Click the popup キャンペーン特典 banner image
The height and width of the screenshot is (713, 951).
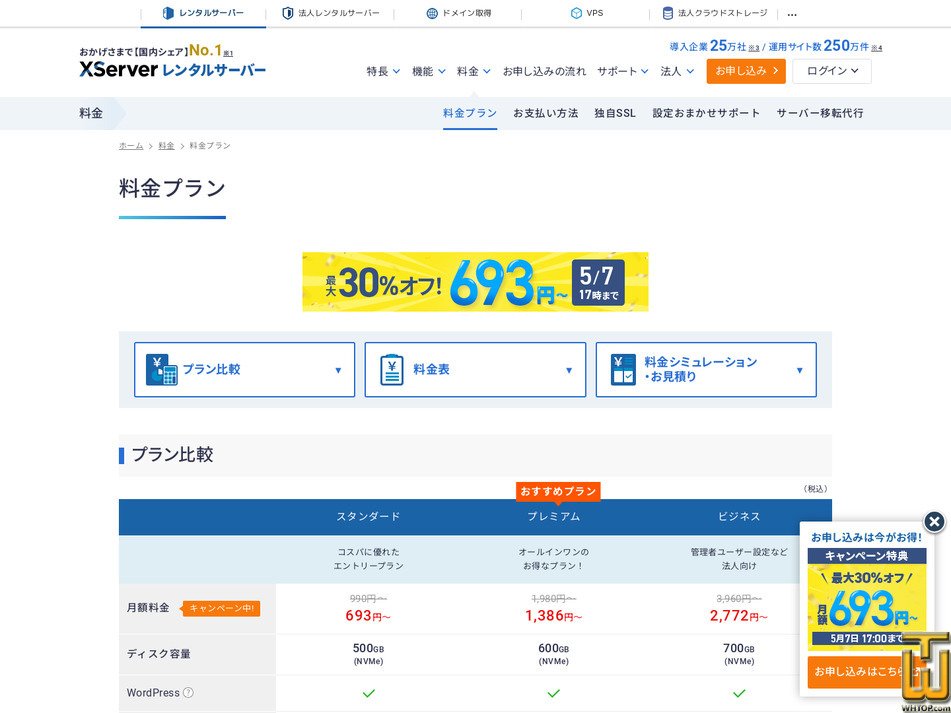coord(867,598)
